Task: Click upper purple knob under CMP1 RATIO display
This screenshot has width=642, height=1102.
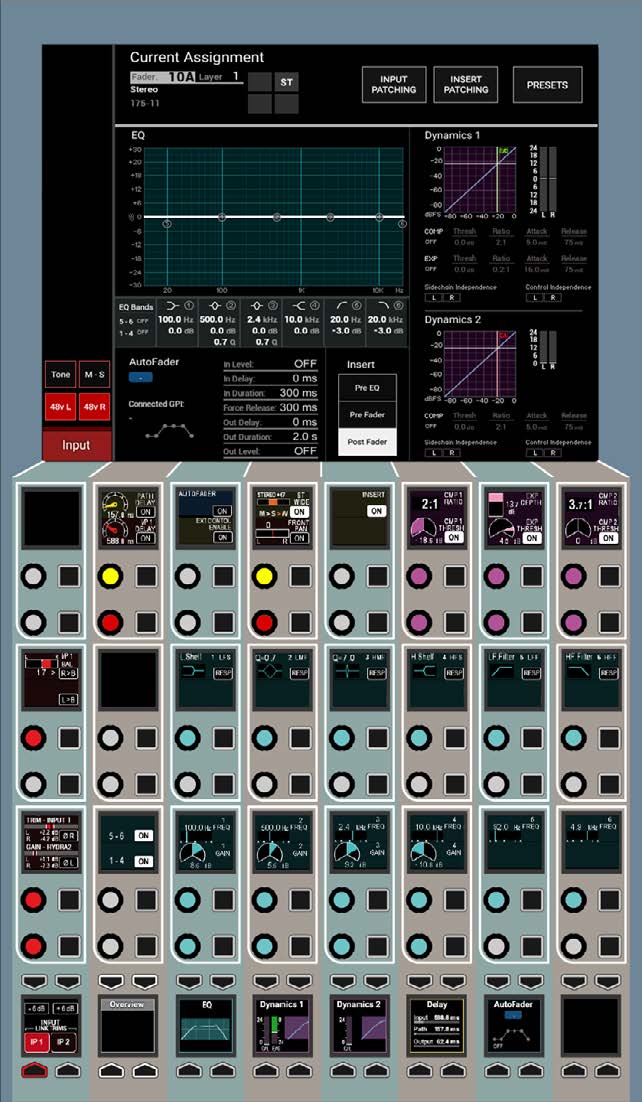Action: pos(418,576)
